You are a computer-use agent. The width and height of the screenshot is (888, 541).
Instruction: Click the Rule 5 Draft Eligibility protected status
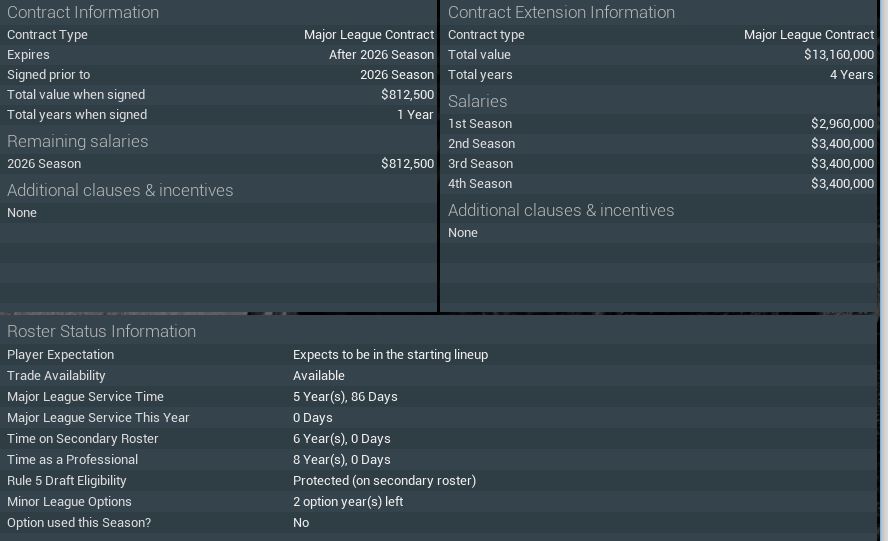(384, 480)
